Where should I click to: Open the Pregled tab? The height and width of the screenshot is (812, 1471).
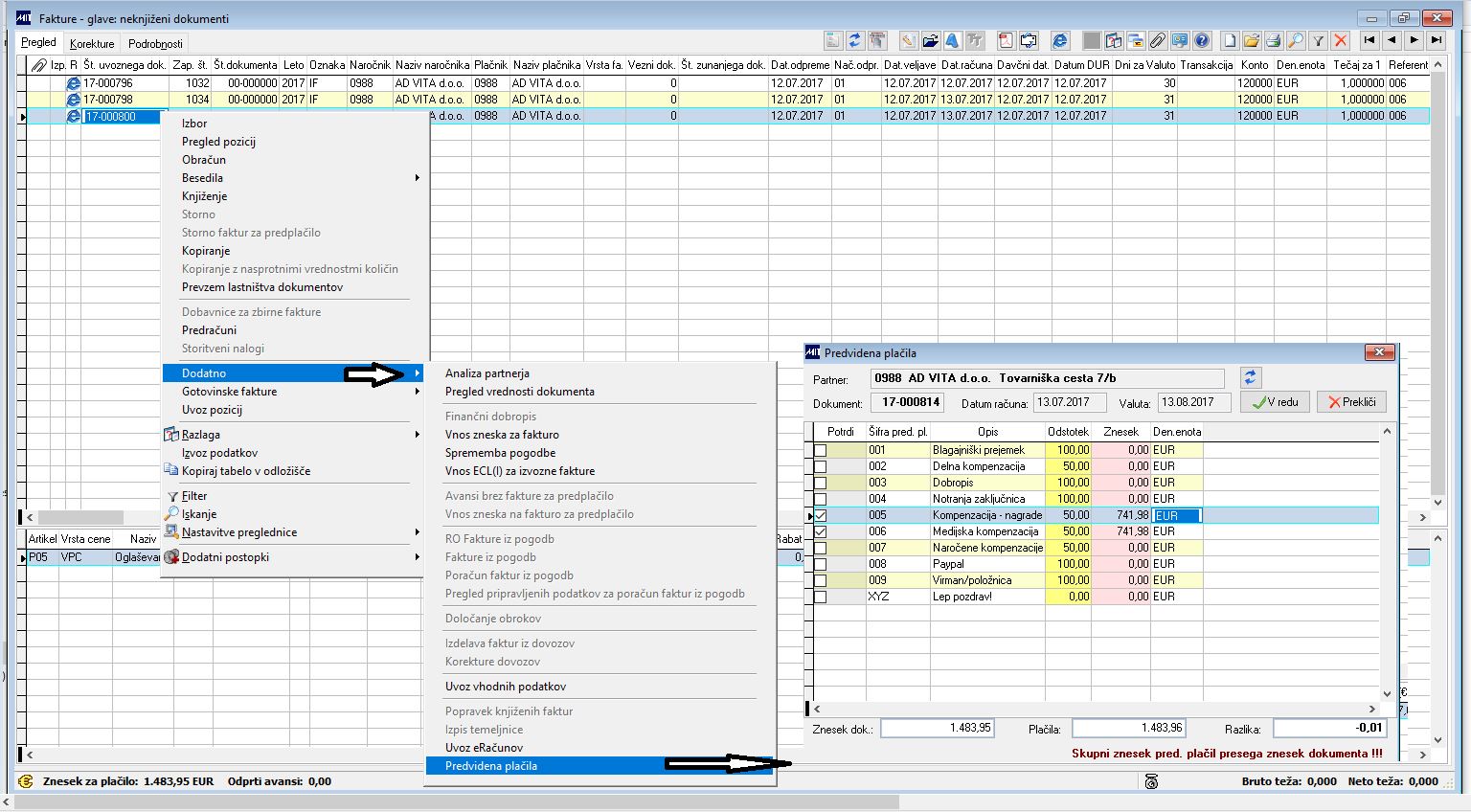point(39,42)
